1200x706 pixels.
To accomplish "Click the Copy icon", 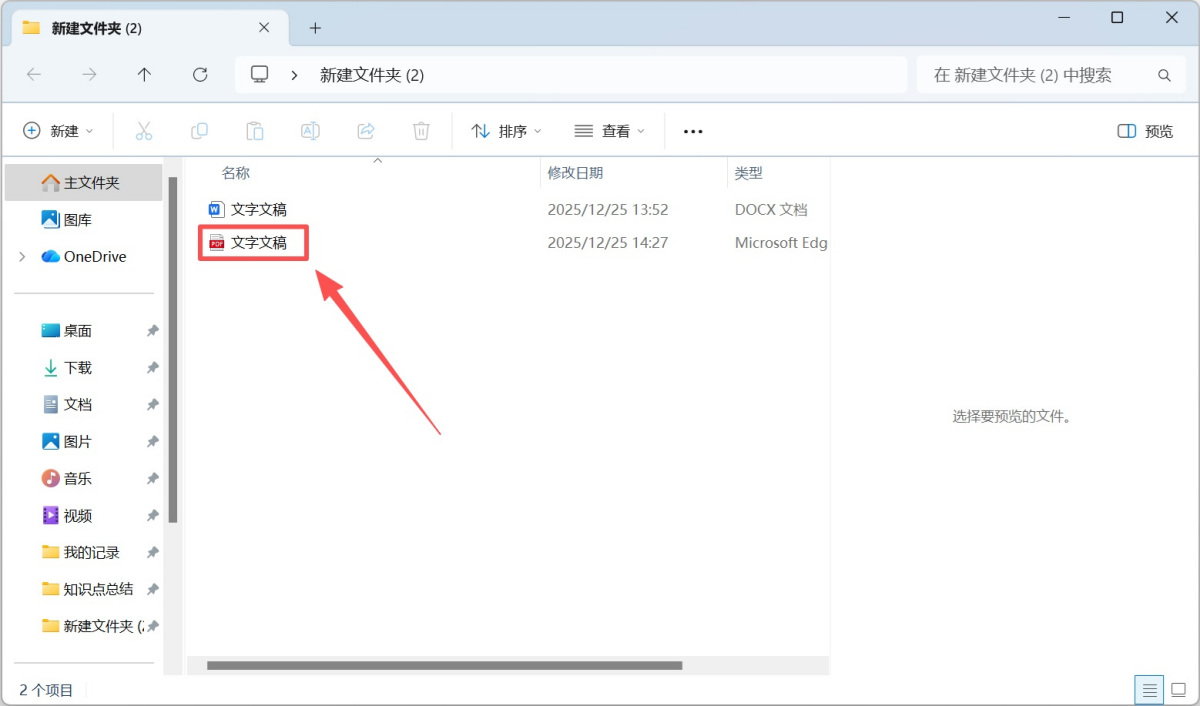I will tap(199, 130).
